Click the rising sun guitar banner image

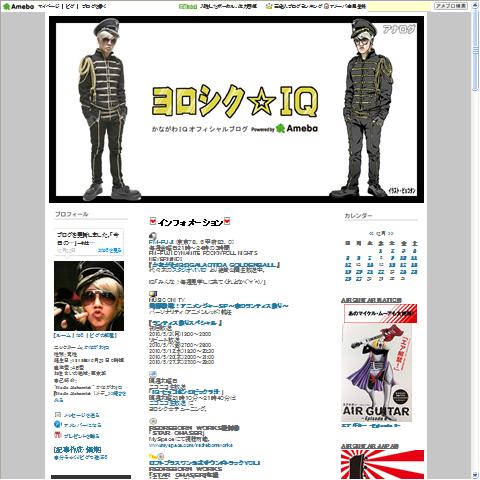(x=382, y=465)
